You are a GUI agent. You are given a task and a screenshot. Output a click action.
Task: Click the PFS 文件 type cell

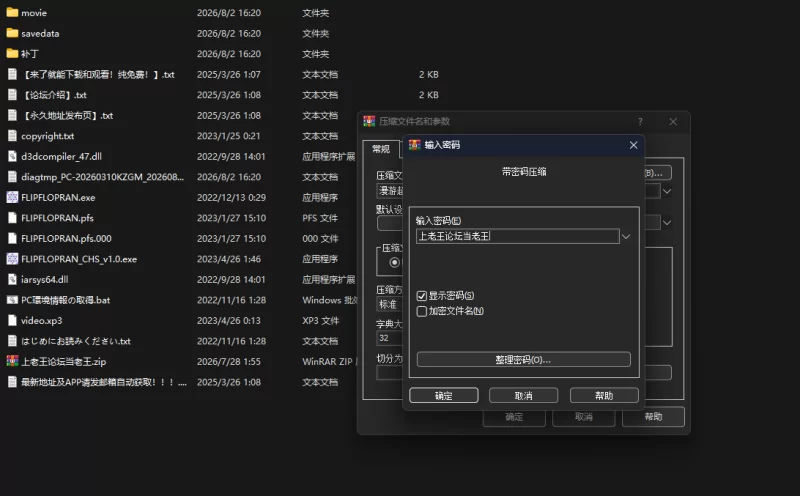tap(320, 218)
